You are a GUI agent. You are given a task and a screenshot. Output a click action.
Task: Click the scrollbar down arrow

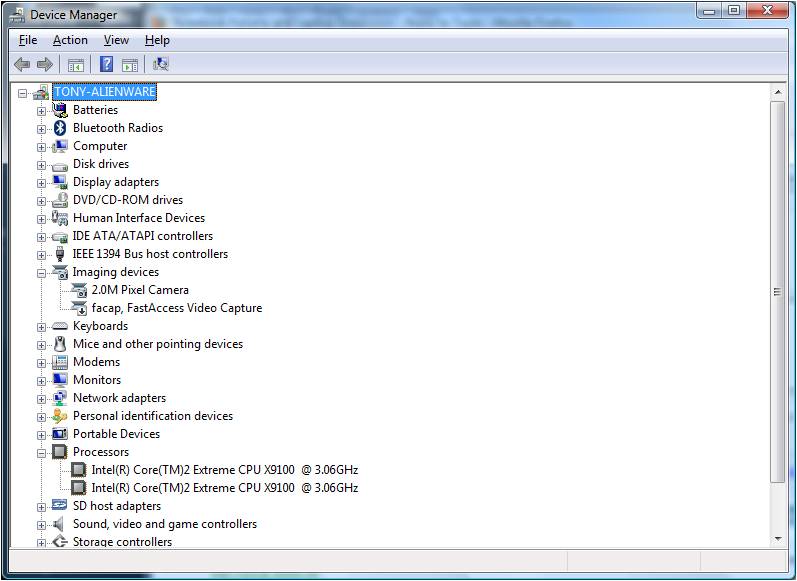(x=778, y=539)
